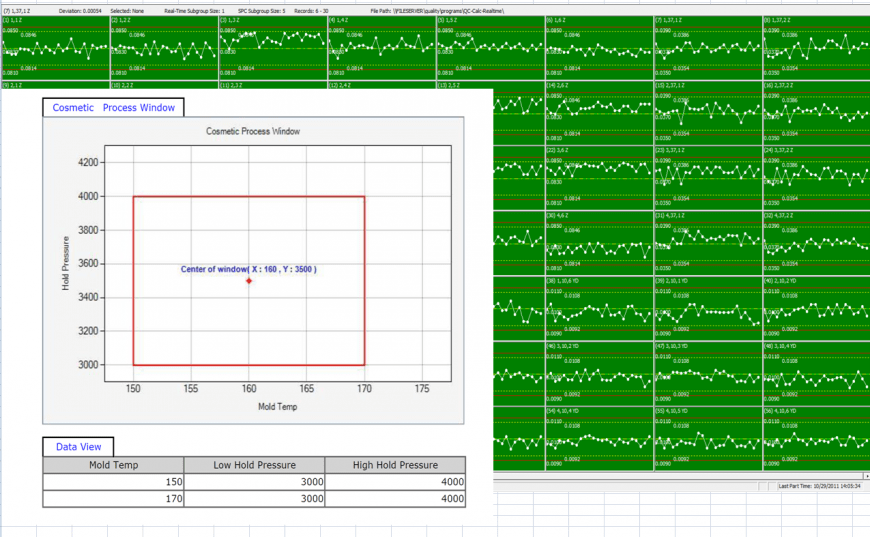The height and width of the screenshot is (537, 870).
Task: Select the Mold Temp 150 cell
Action: coord(113,482)
